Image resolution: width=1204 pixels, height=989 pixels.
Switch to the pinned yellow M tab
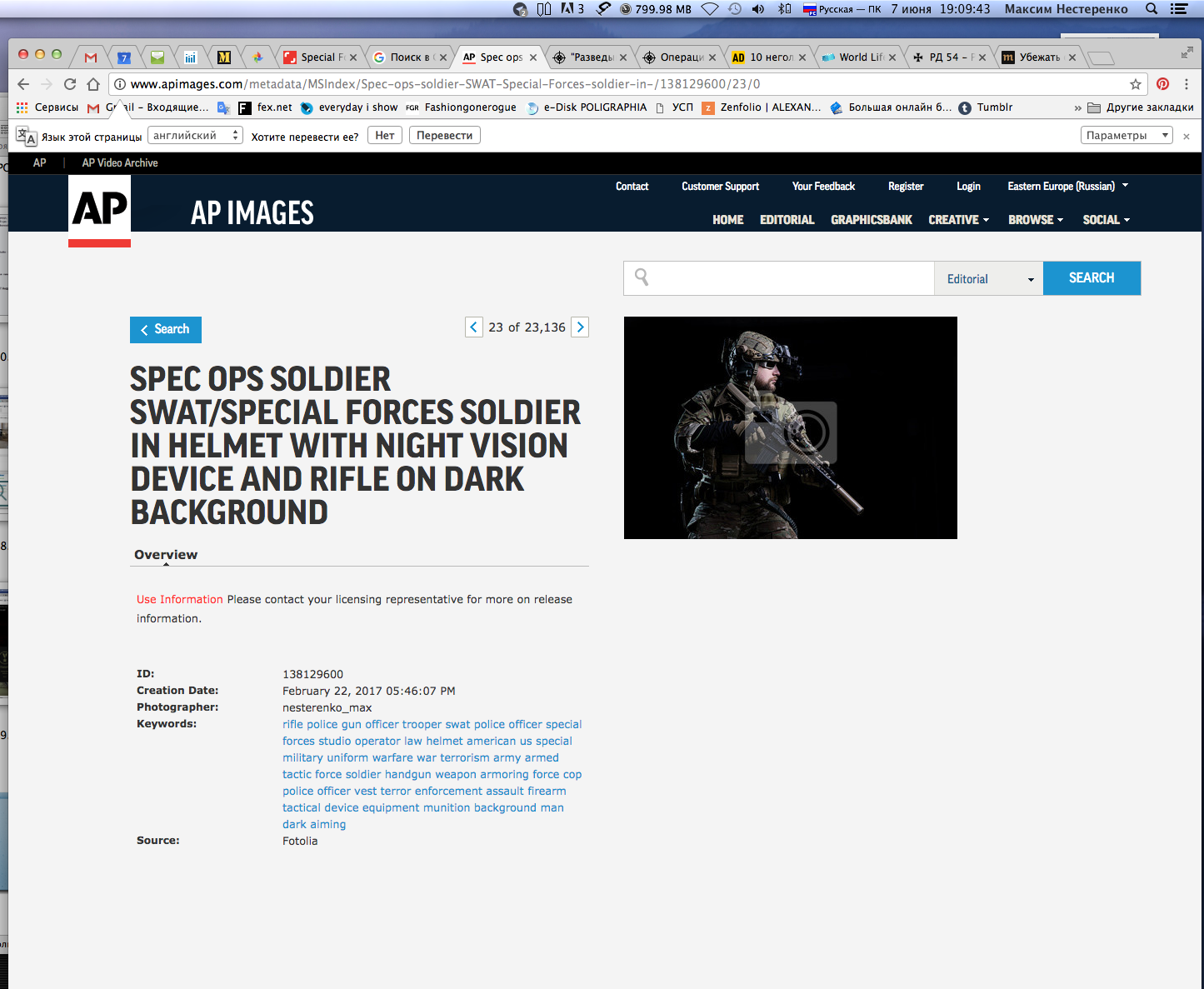(224, 57)
